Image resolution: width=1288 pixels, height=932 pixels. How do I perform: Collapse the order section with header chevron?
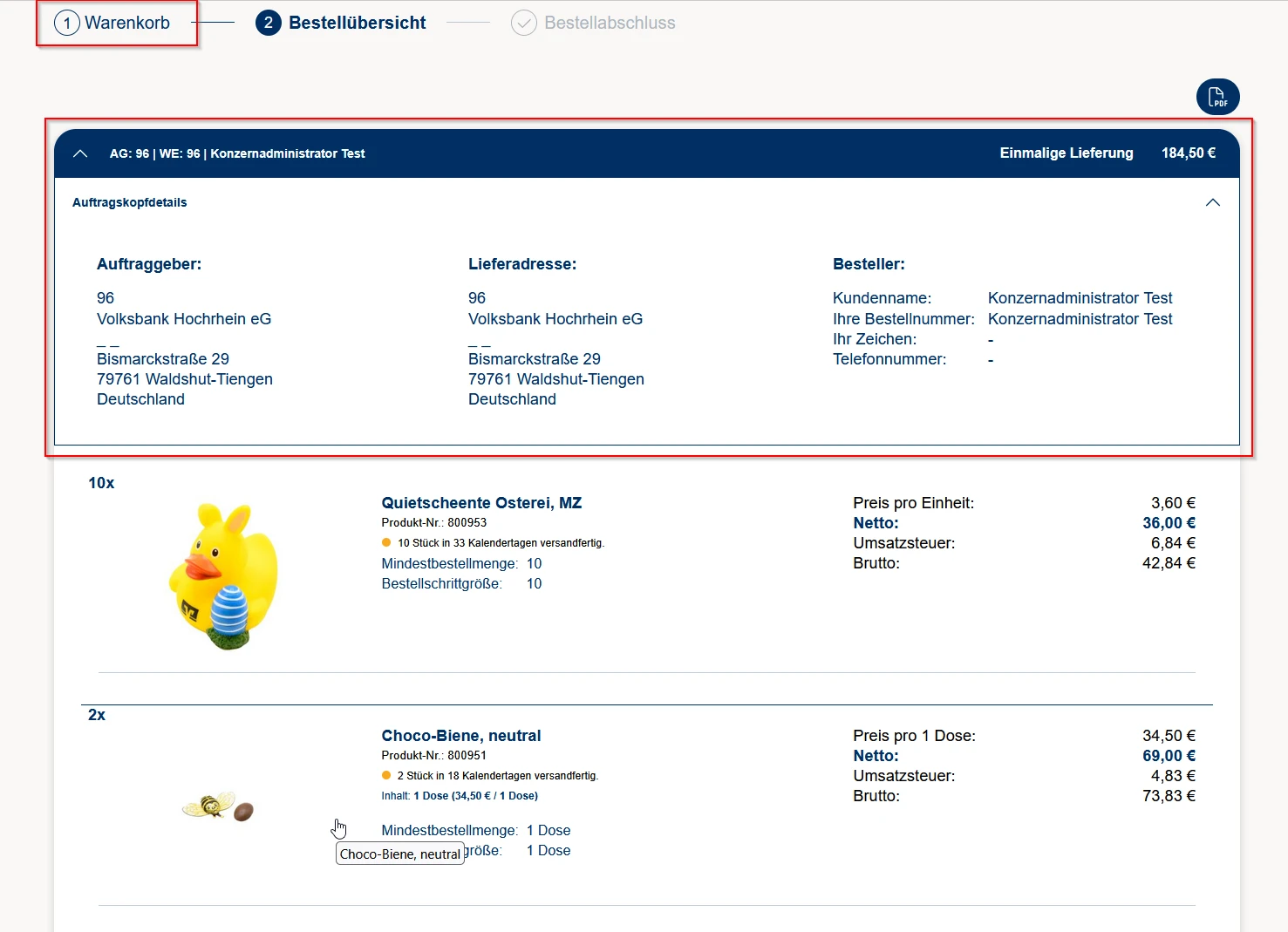tap(80, 153)
